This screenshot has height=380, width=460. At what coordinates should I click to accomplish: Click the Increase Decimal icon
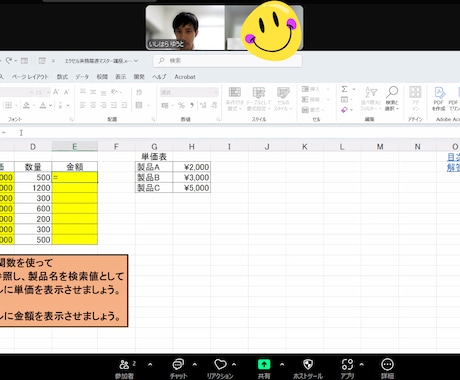[x=203, y=105]
